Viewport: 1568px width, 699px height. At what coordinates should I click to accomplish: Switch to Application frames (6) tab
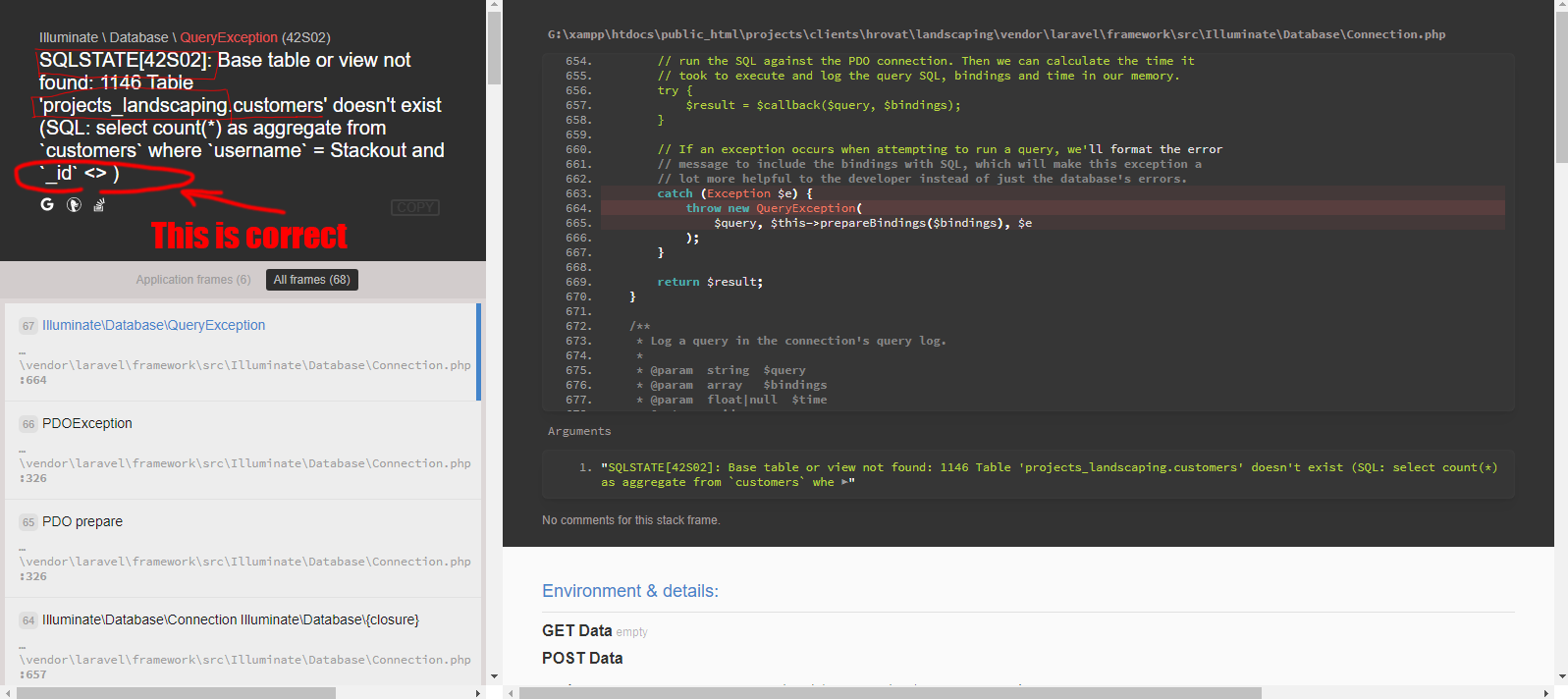(x=193, y=280)
